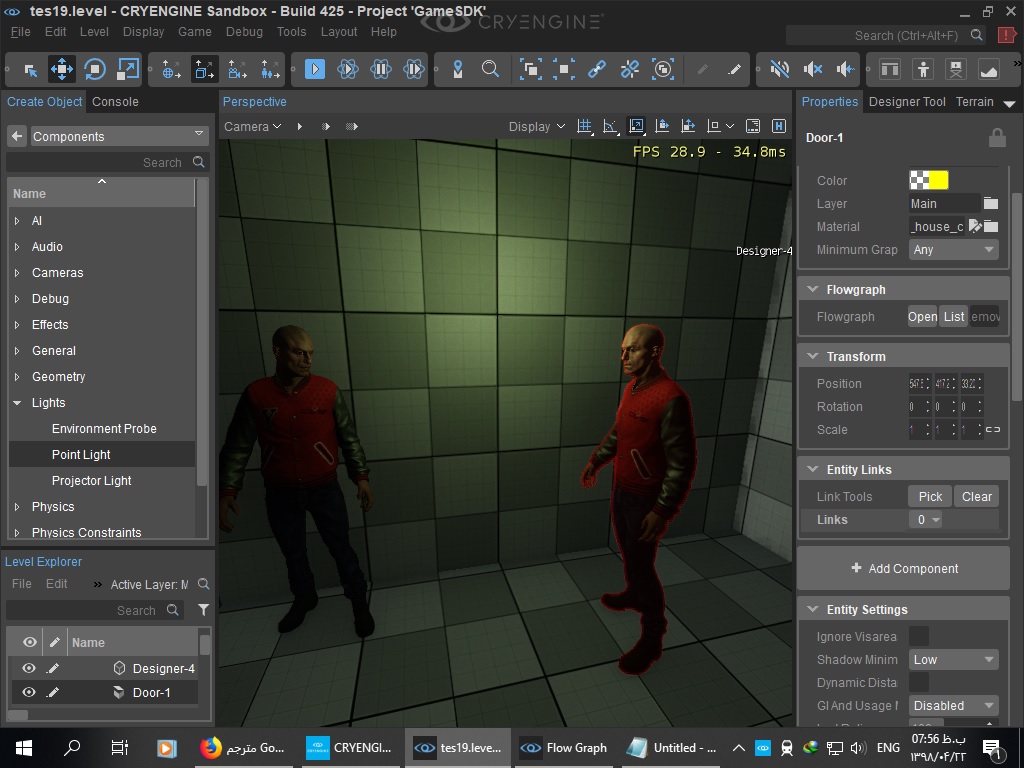Viewport: 1024px width, 768px height.
Task: Click the world coordinate system icon
Action: click(x=172, y=69)
